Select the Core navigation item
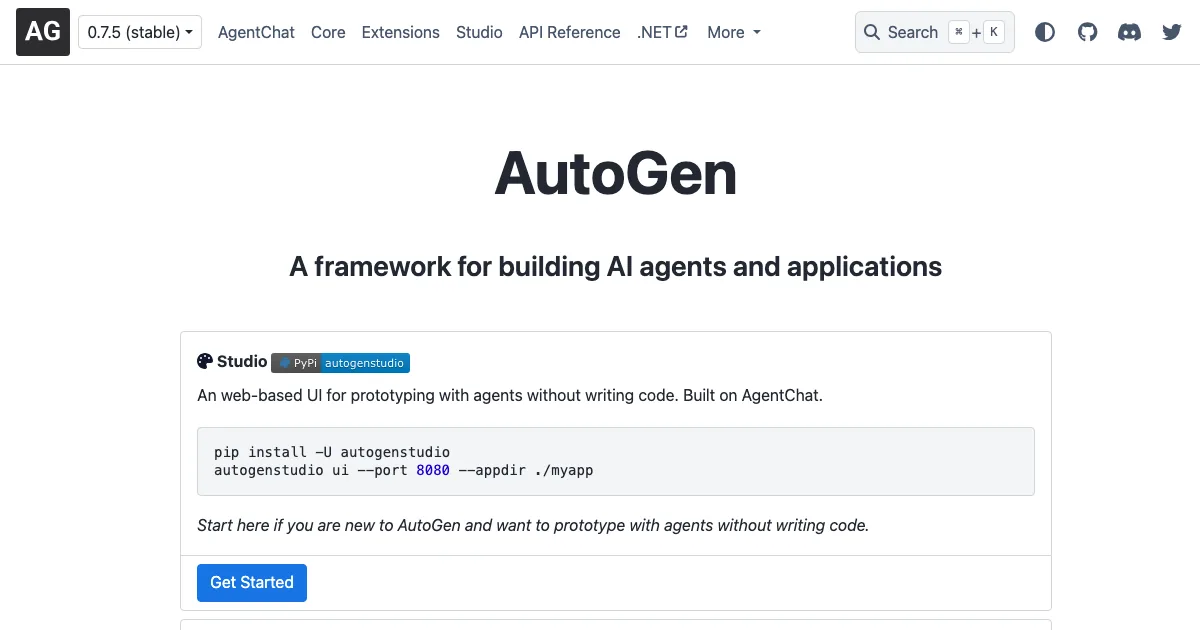The width and height of the screenshot is (1200, 630). point(328,32)
